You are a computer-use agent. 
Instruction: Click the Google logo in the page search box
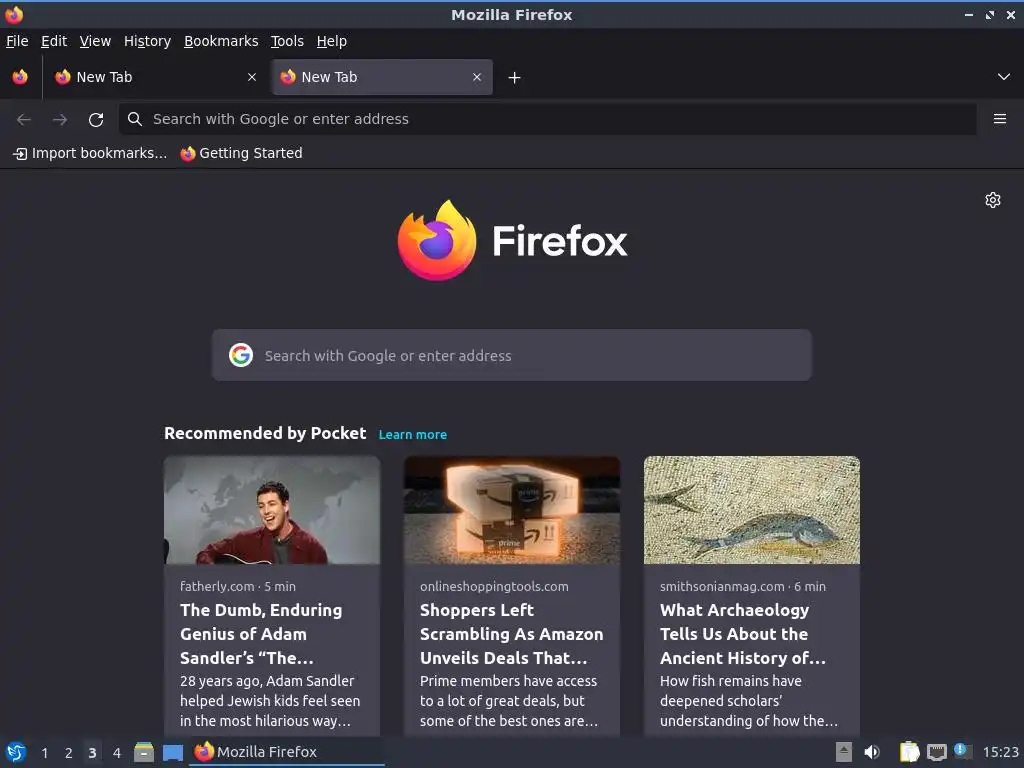[x=241, y=355]
